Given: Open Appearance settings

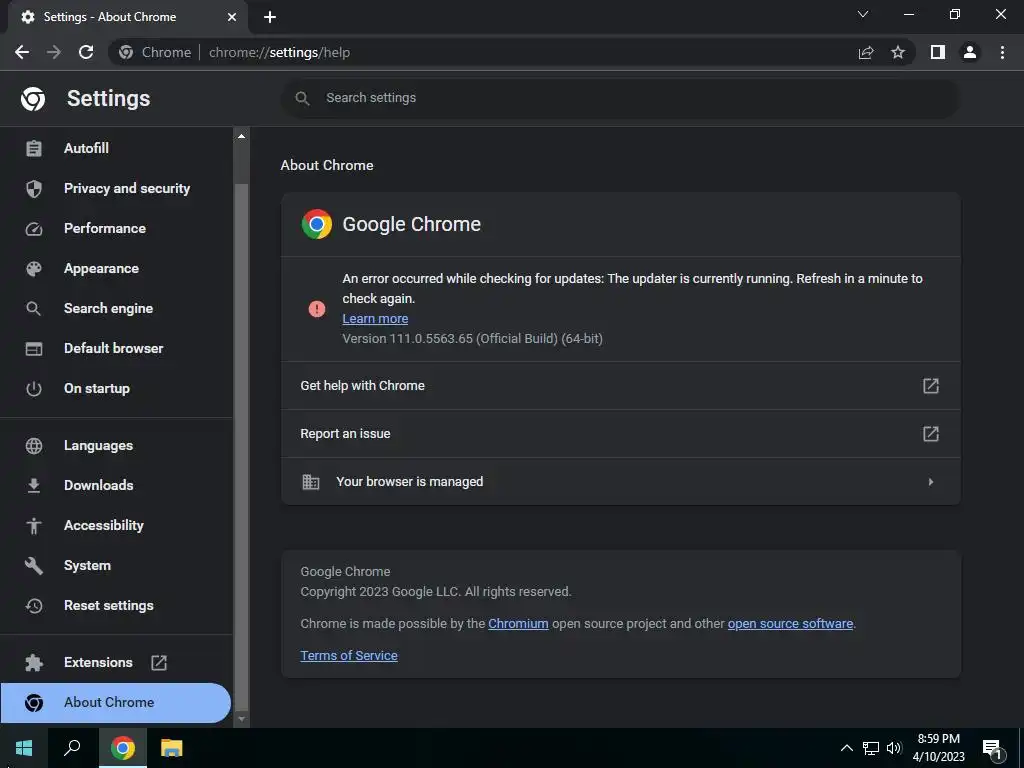Looking at the screenshot, I should point(116,268).
